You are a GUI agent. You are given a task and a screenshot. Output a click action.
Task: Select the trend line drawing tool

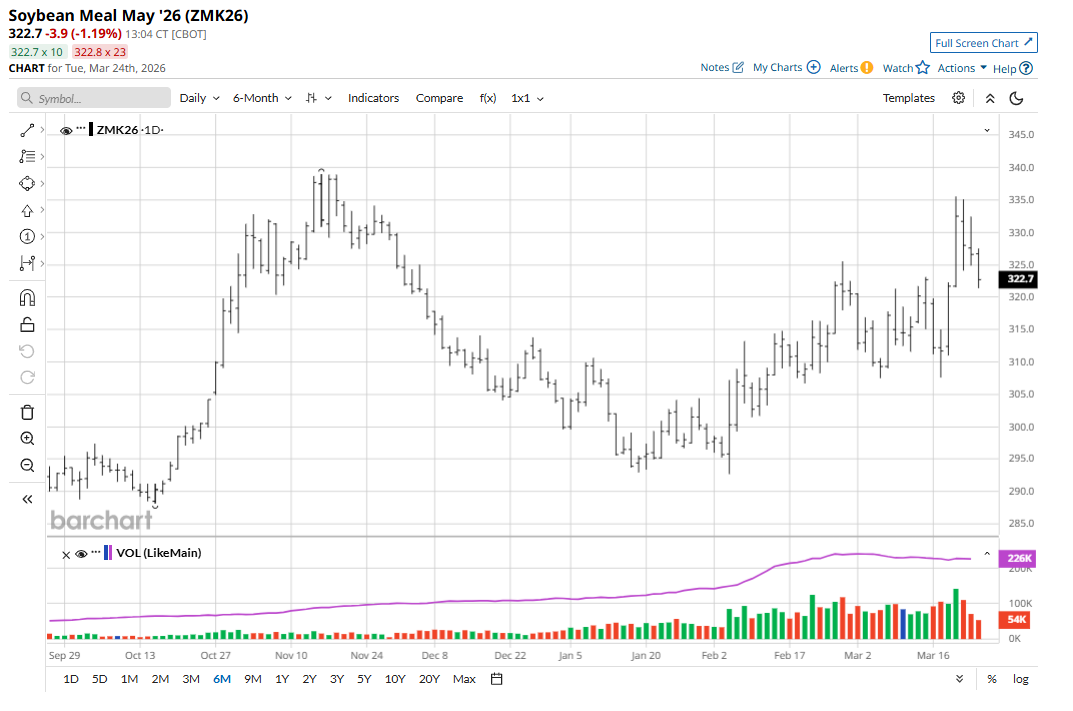pos(27,130)
